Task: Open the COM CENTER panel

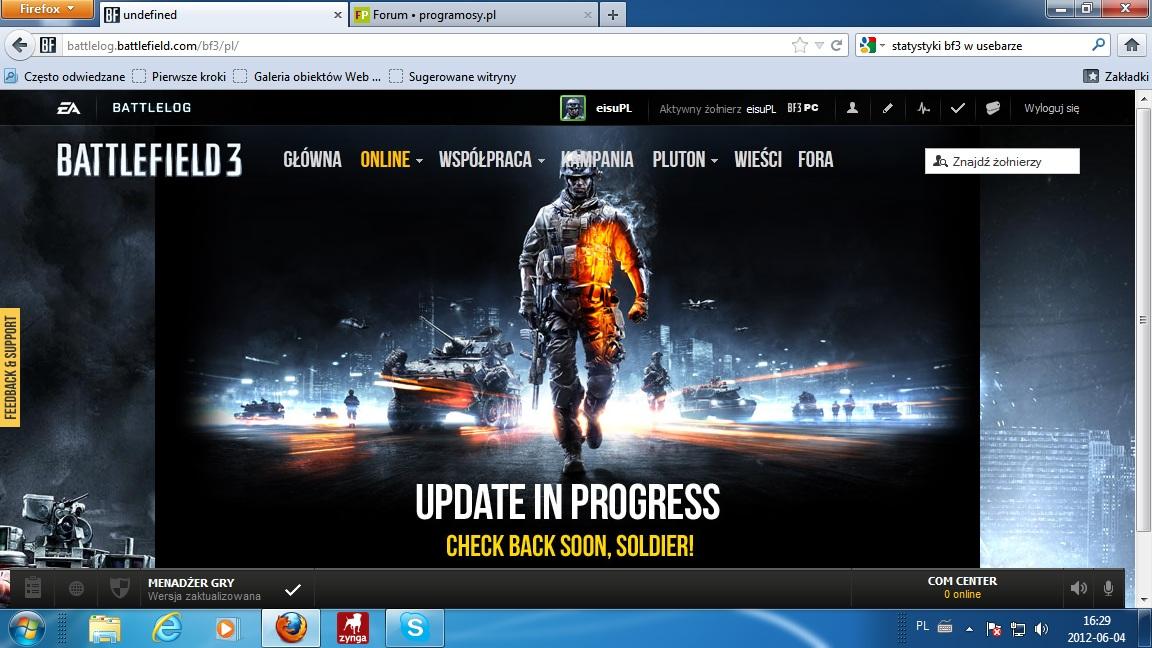Action: pos(962,587)
